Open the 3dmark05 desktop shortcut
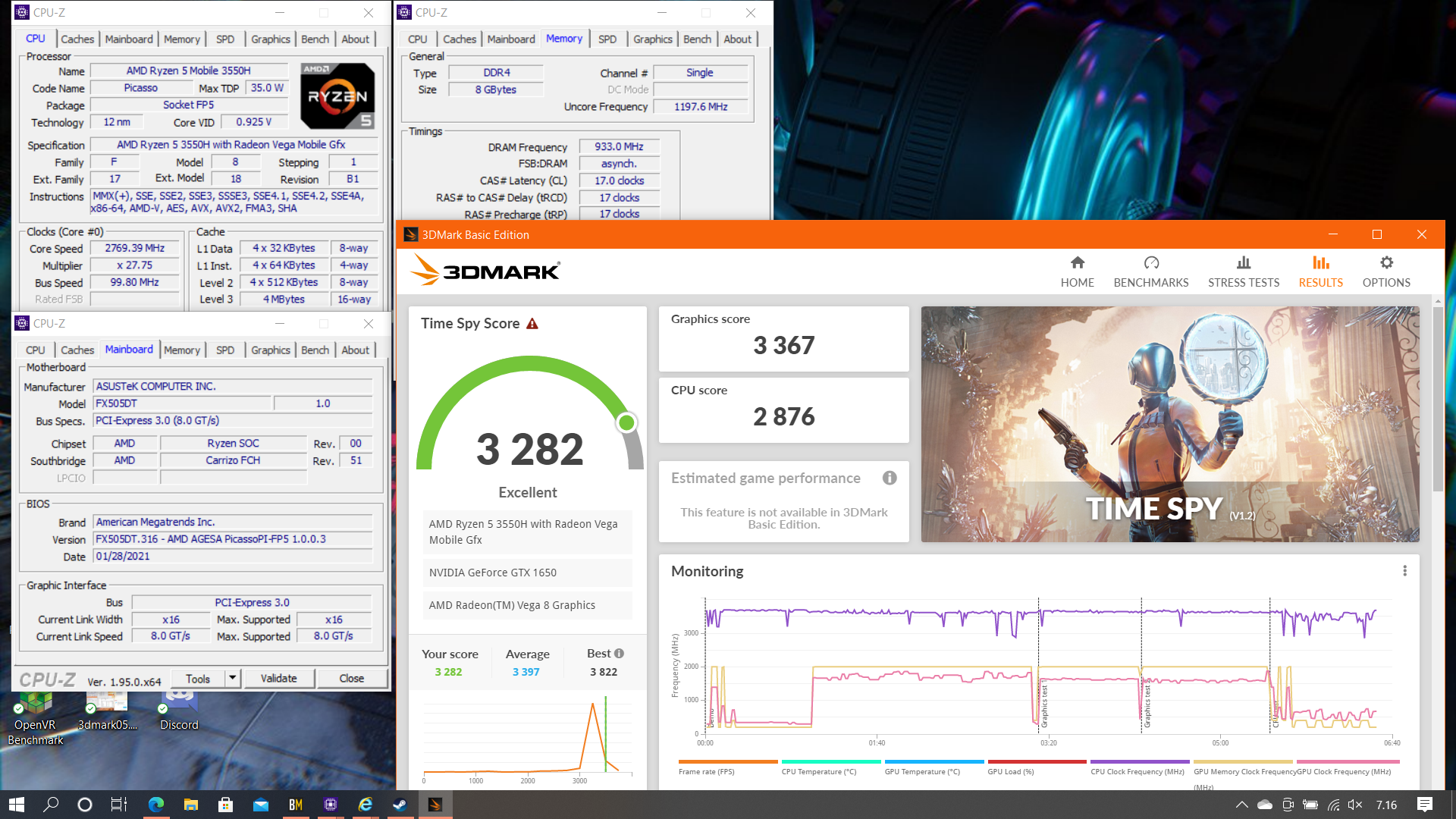The image size is (1456, 819). [107, 709]
